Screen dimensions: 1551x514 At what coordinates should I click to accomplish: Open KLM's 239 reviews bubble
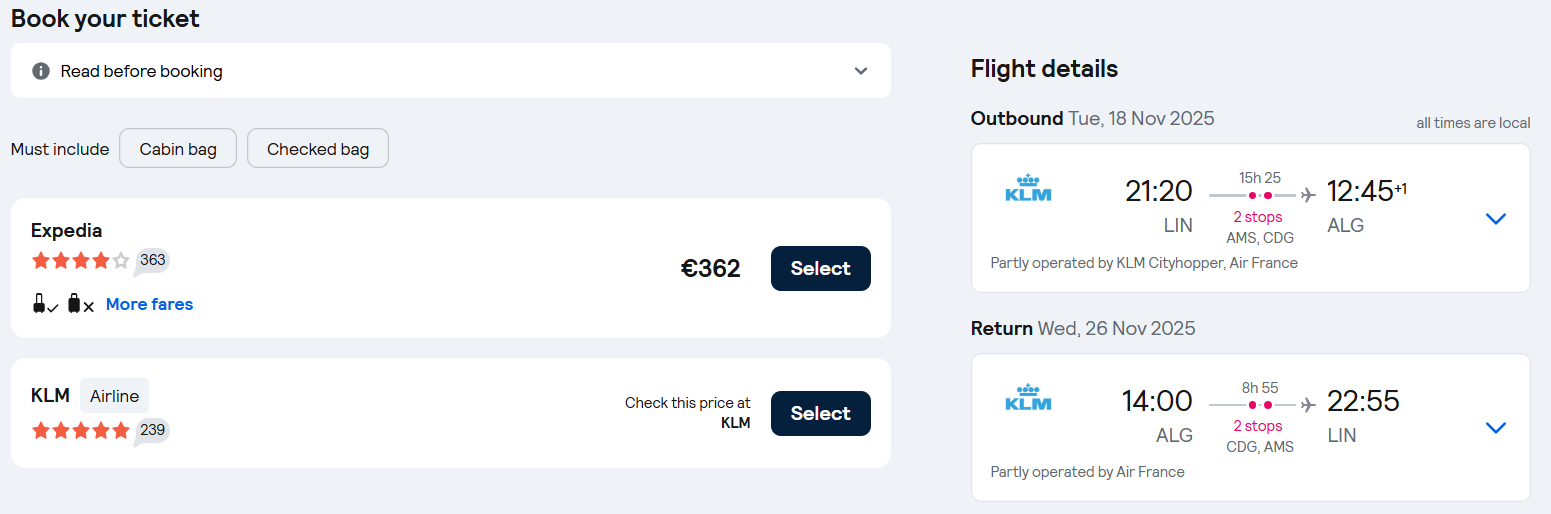point(152,430)
